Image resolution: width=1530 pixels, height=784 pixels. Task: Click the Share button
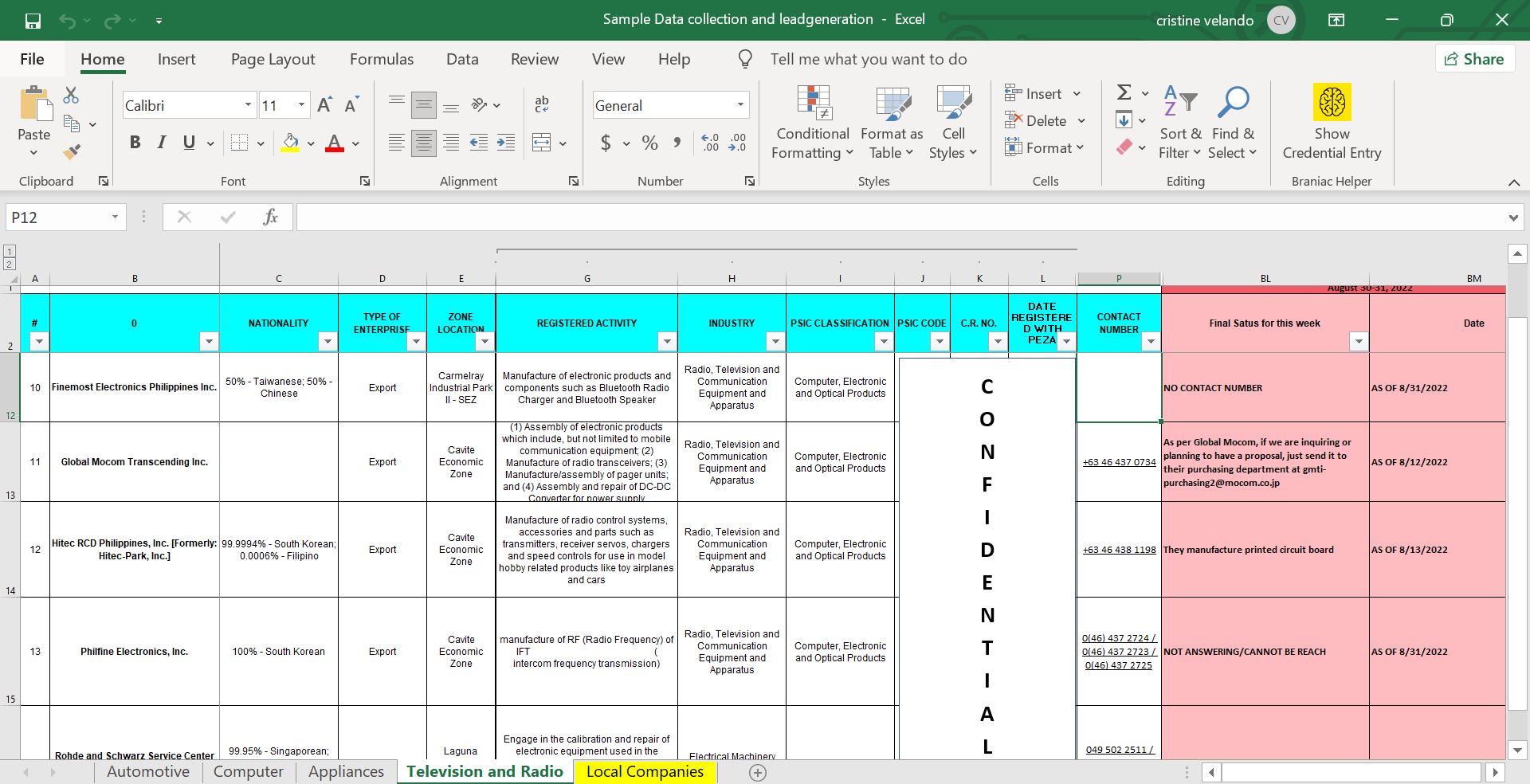[x=1474, y=59]
